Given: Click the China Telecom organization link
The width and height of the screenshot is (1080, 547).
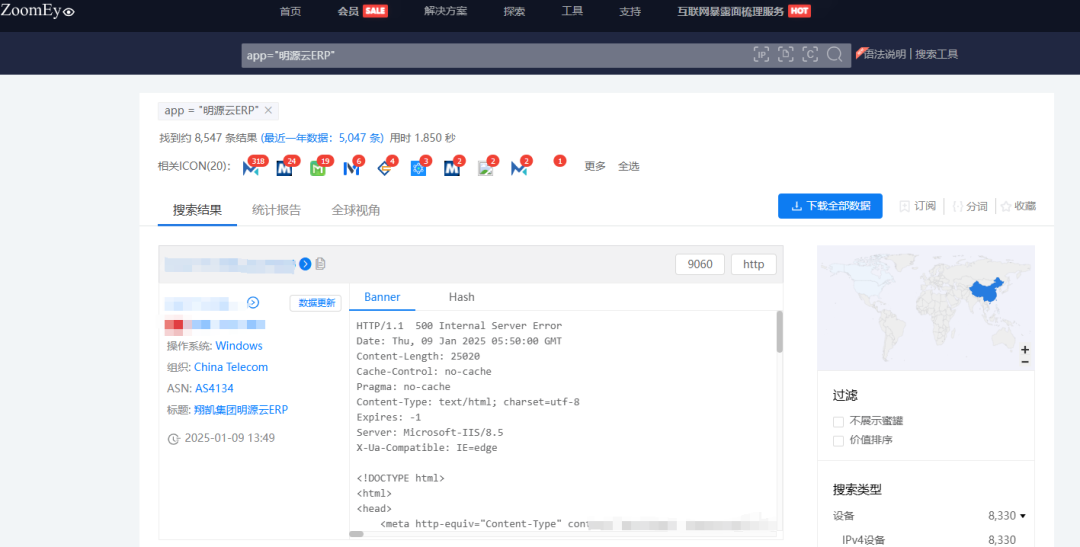Looking at the screenshot, I should [231, 367].
